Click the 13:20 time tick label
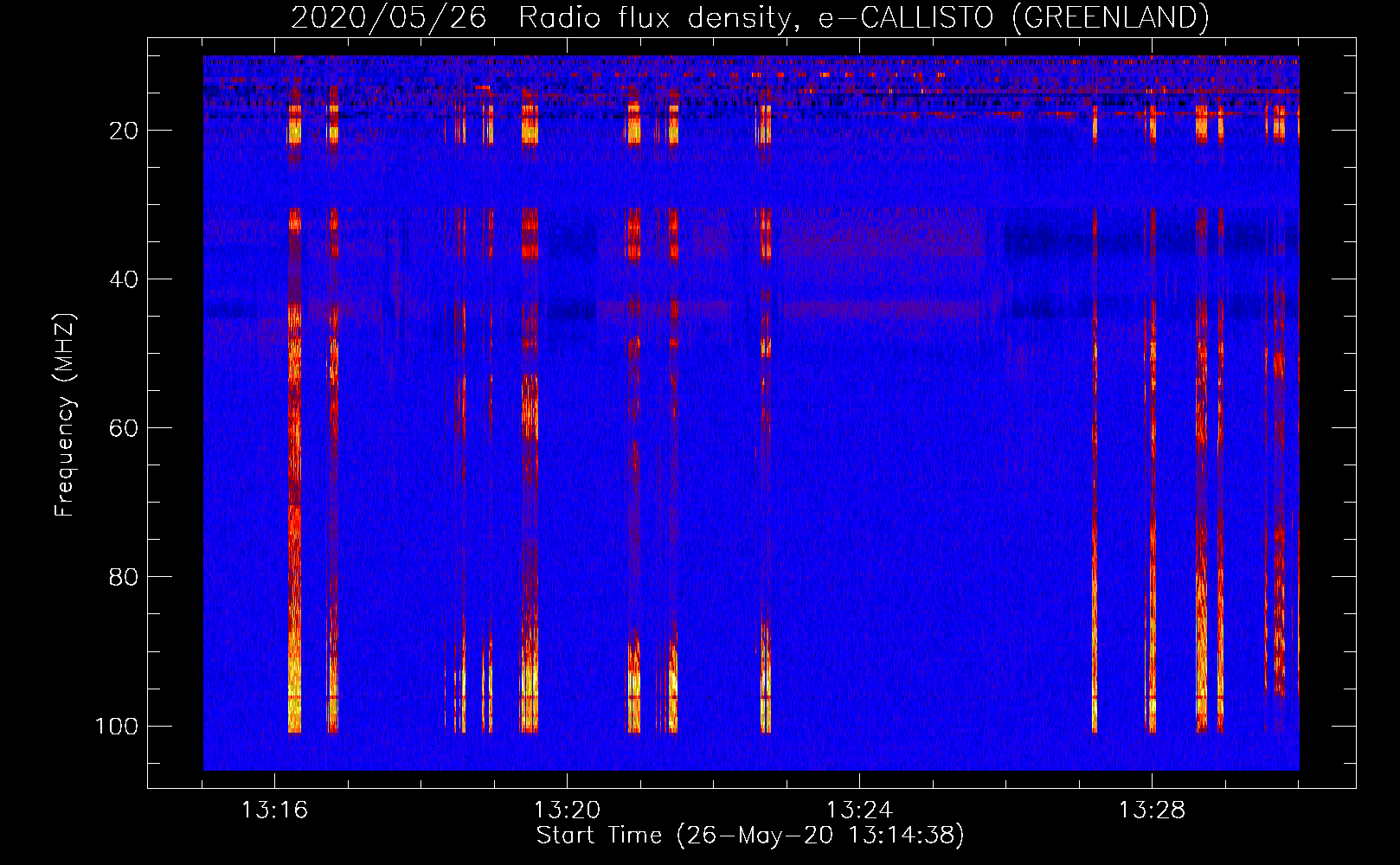This screenshot has width=1400, height=865. click(x=567, y=811)
